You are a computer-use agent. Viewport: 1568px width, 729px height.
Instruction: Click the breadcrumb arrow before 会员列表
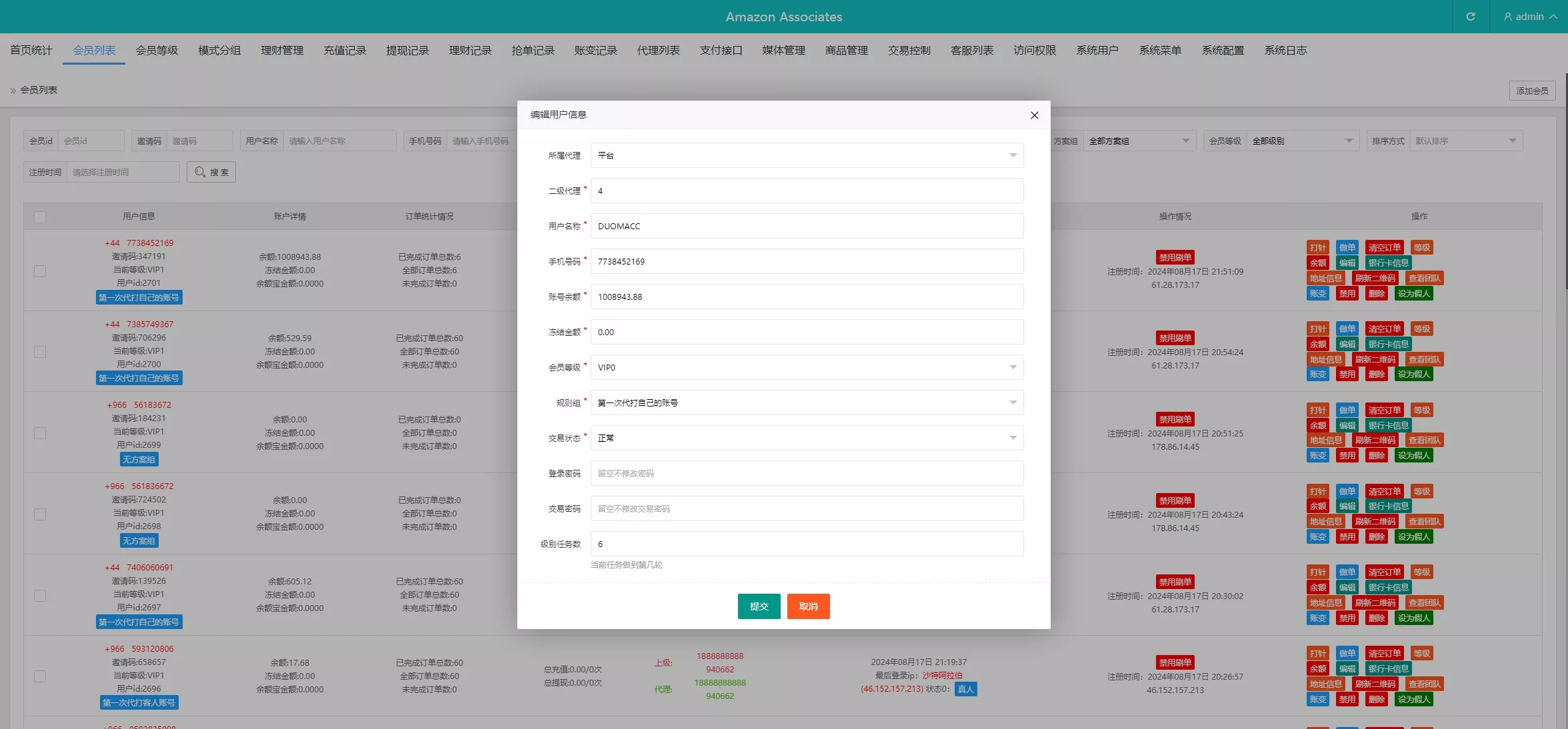(13, 91)
